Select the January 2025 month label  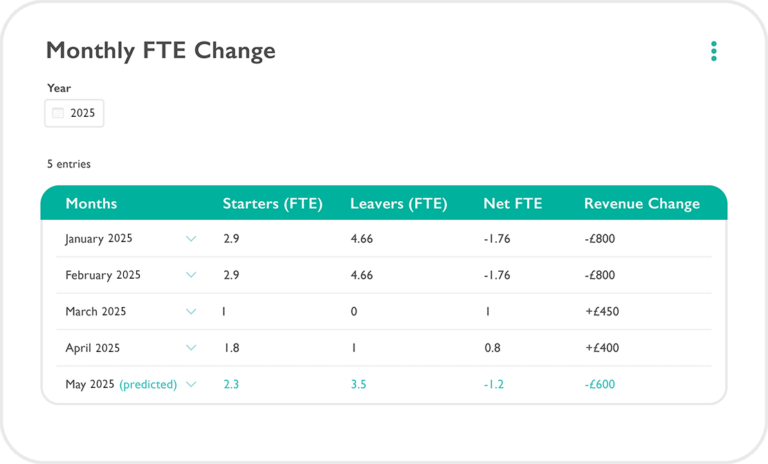click(98, 239)
